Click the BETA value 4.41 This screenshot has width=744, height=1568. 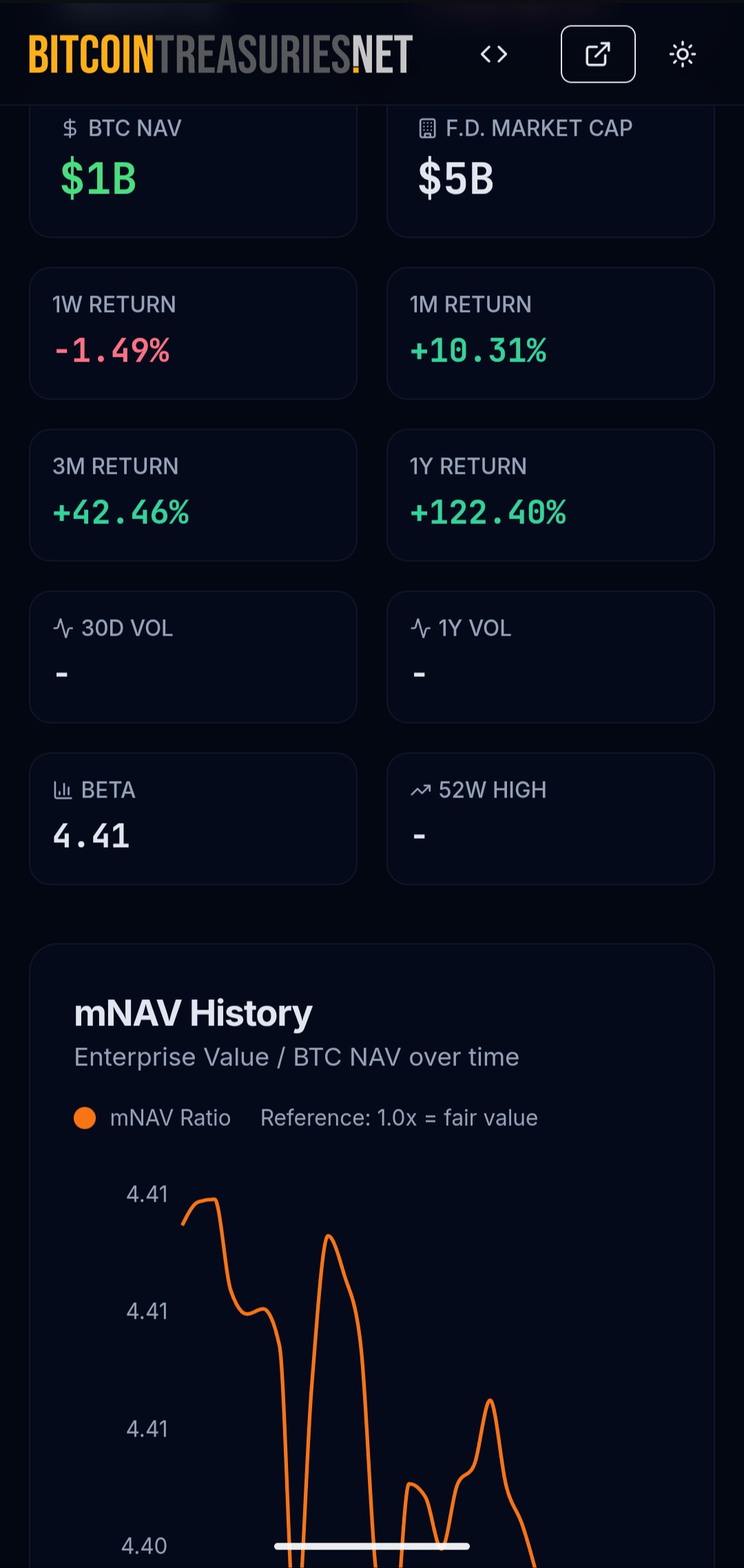(92, 837)
